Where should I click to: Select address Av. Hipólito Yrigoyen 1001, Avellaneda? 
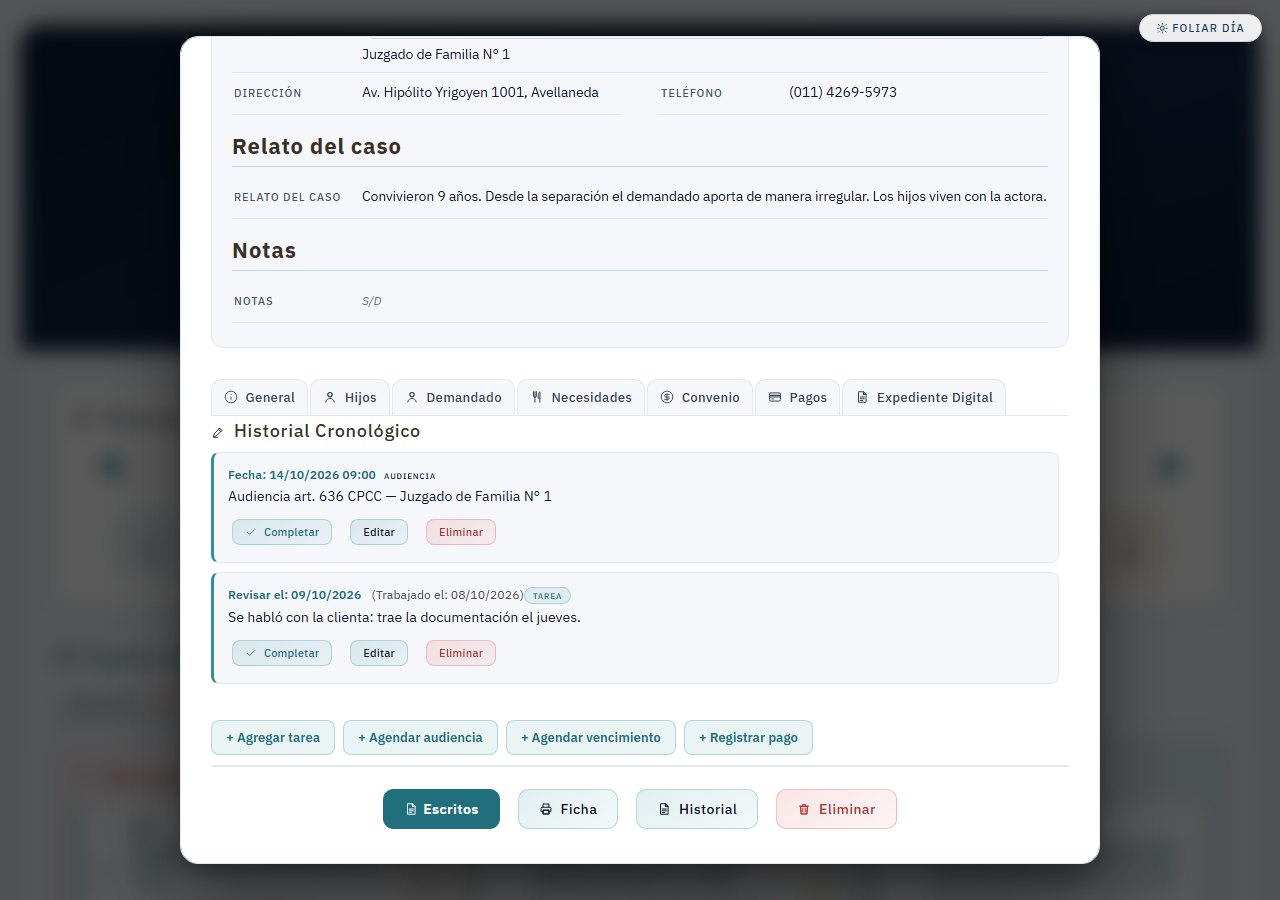(x=480, y=92)
